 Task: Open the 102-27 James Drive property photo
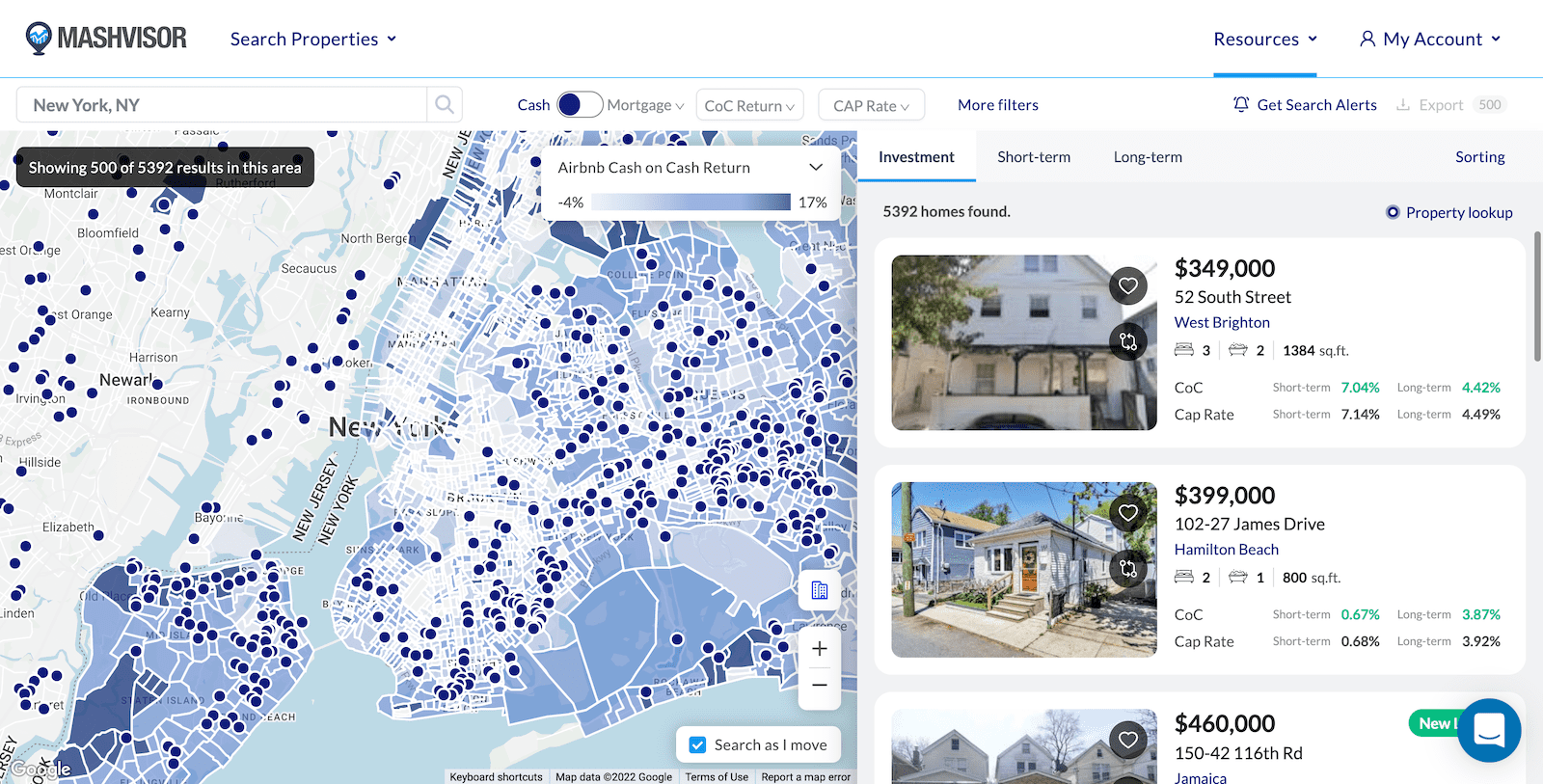[x=1024, y=570]
